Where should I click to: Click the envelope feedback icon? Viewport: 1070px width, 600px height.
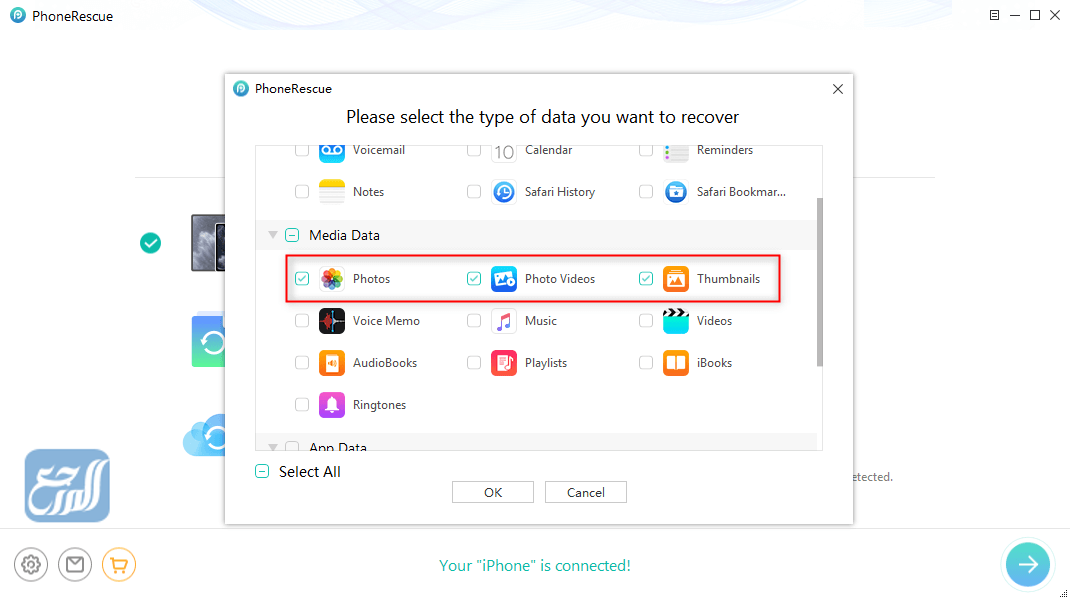75,565
